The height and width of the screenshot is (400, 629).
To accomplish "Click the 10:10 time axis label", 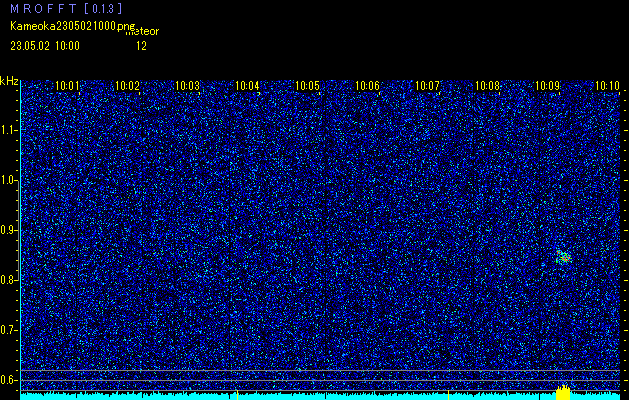I will coord(607,85).
